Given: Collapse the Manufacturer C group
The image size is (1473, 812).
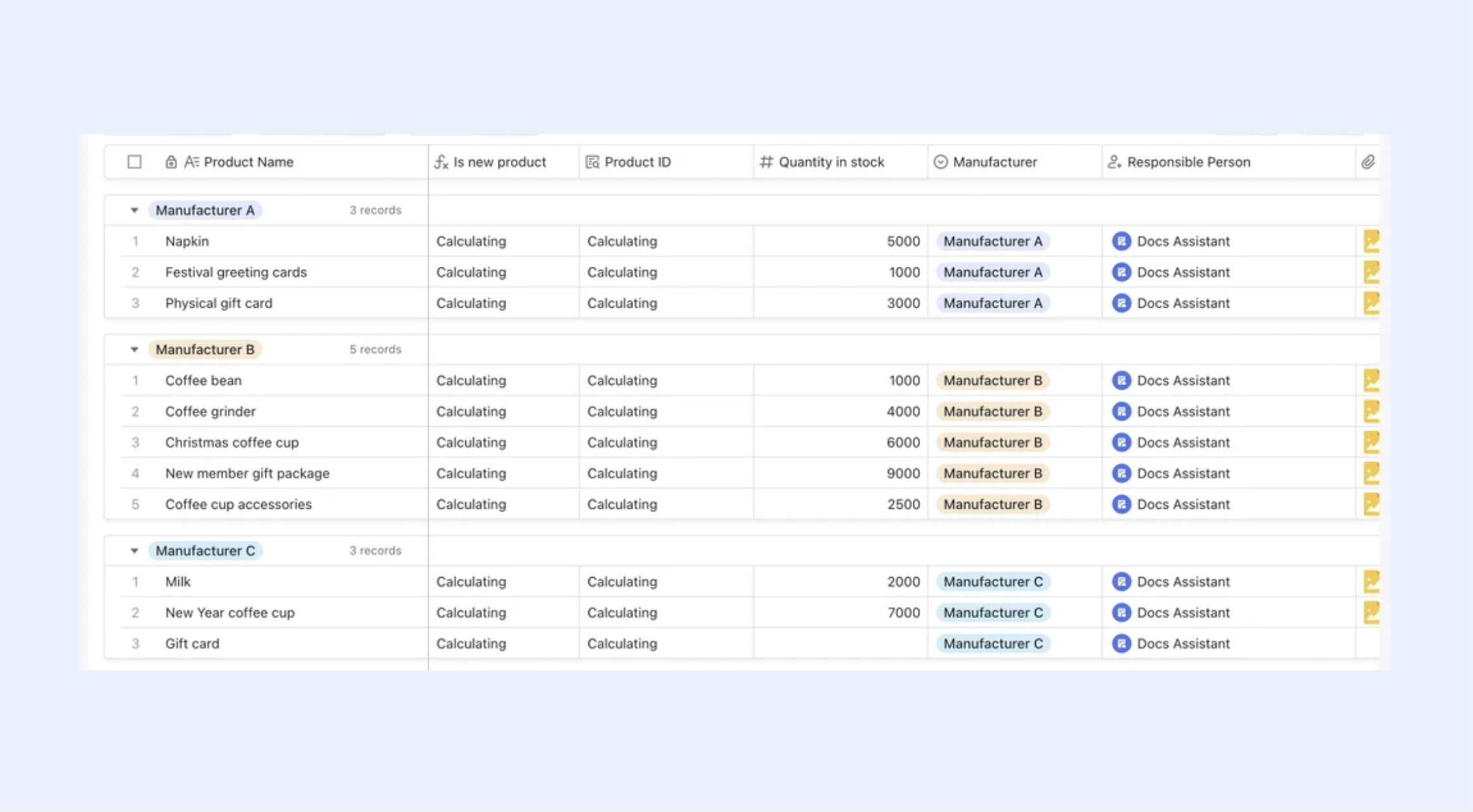Looking at the screenshot, I should pyautogui.click(x=134, y=550).
